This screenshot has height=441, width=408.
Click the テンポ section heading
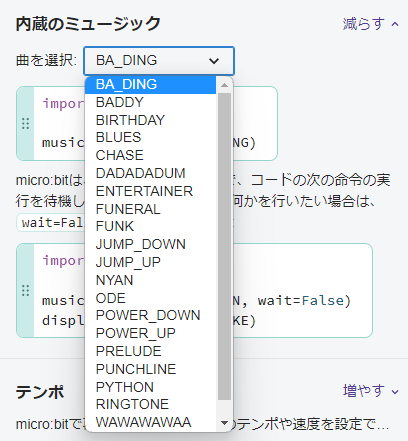(x=40, y=392)
